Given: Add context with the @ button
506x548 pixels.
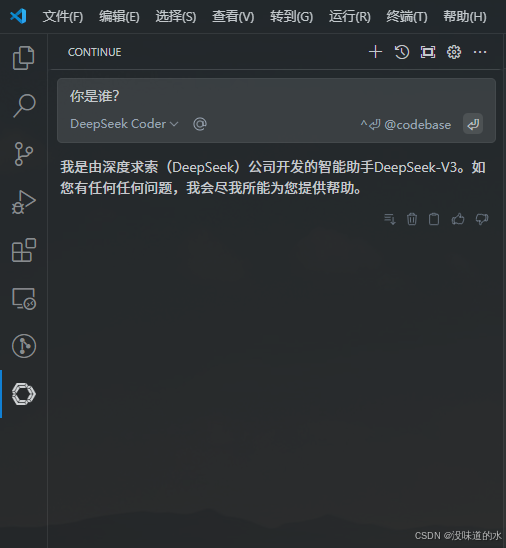Looking at the screenshot, I should point(200,124).
